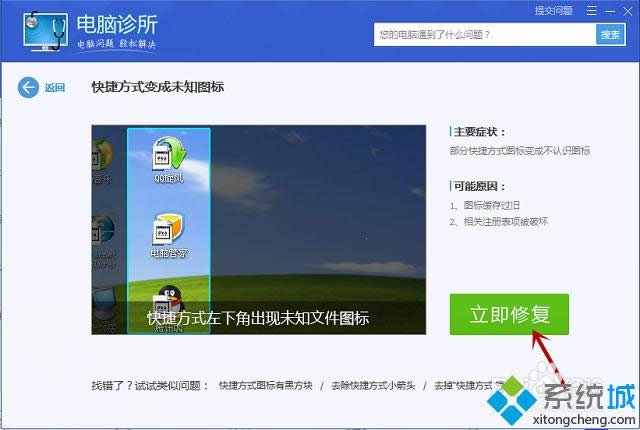Image resolution: width=640 pixels, height=430 pixels.
Task: Select reason text 相关注册表项被破坏
Action: 506,222
